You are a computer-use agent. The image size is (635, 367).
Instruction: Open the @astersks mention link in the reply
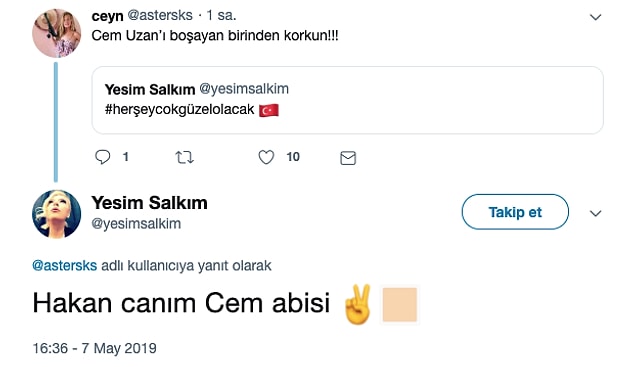(64, 266)
